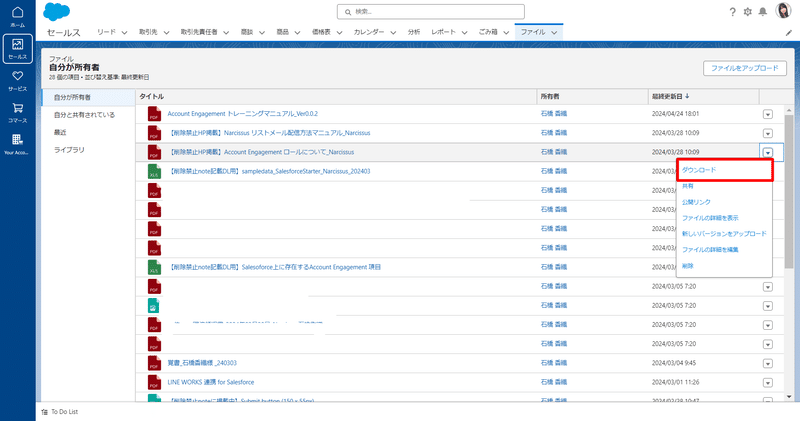Choose 削除 from the row menu
Viewport: 800px width, 421px height.
point(688,266)
